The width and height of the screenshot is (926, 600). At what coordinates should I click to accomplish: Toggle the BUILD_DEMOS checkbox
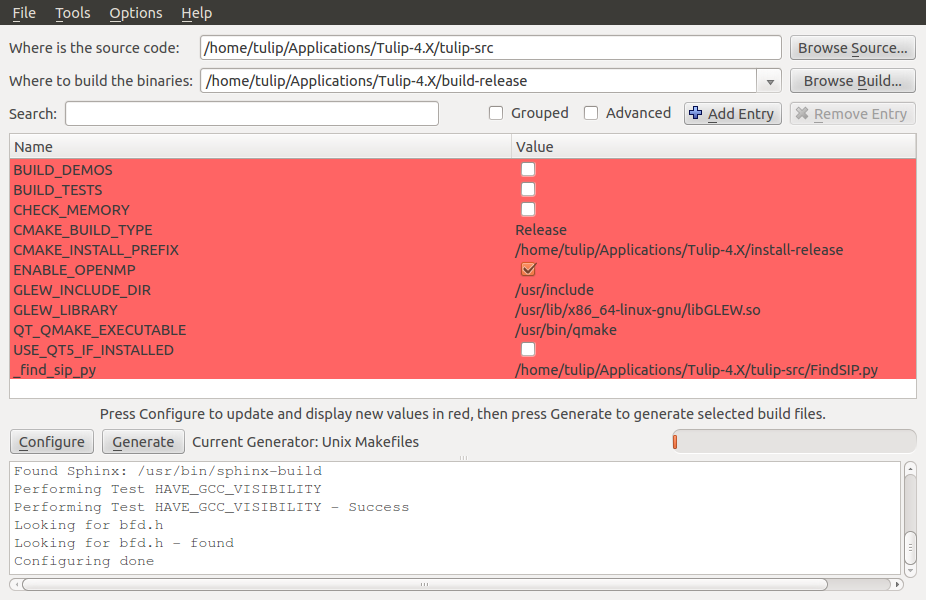[x=528, y=170]
